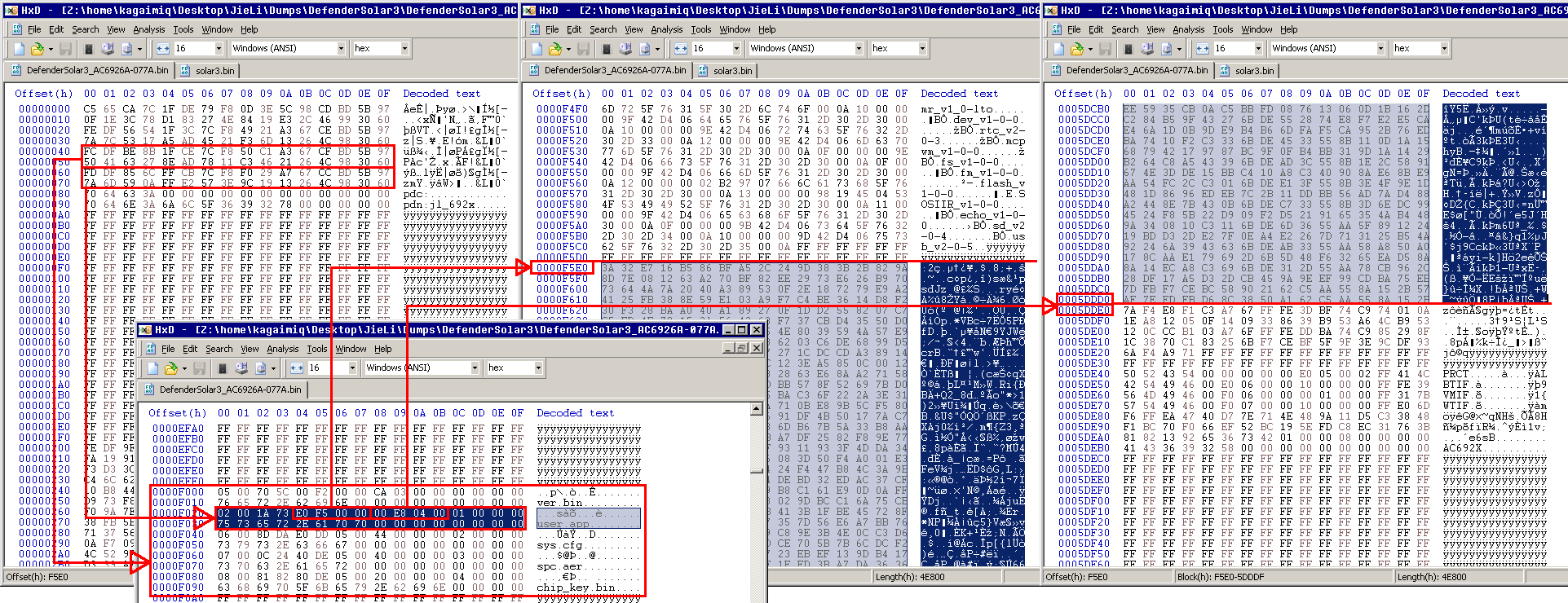Maximize the front bottom HxD window
Screen dimensions: 1568x603
pos(741,329)
